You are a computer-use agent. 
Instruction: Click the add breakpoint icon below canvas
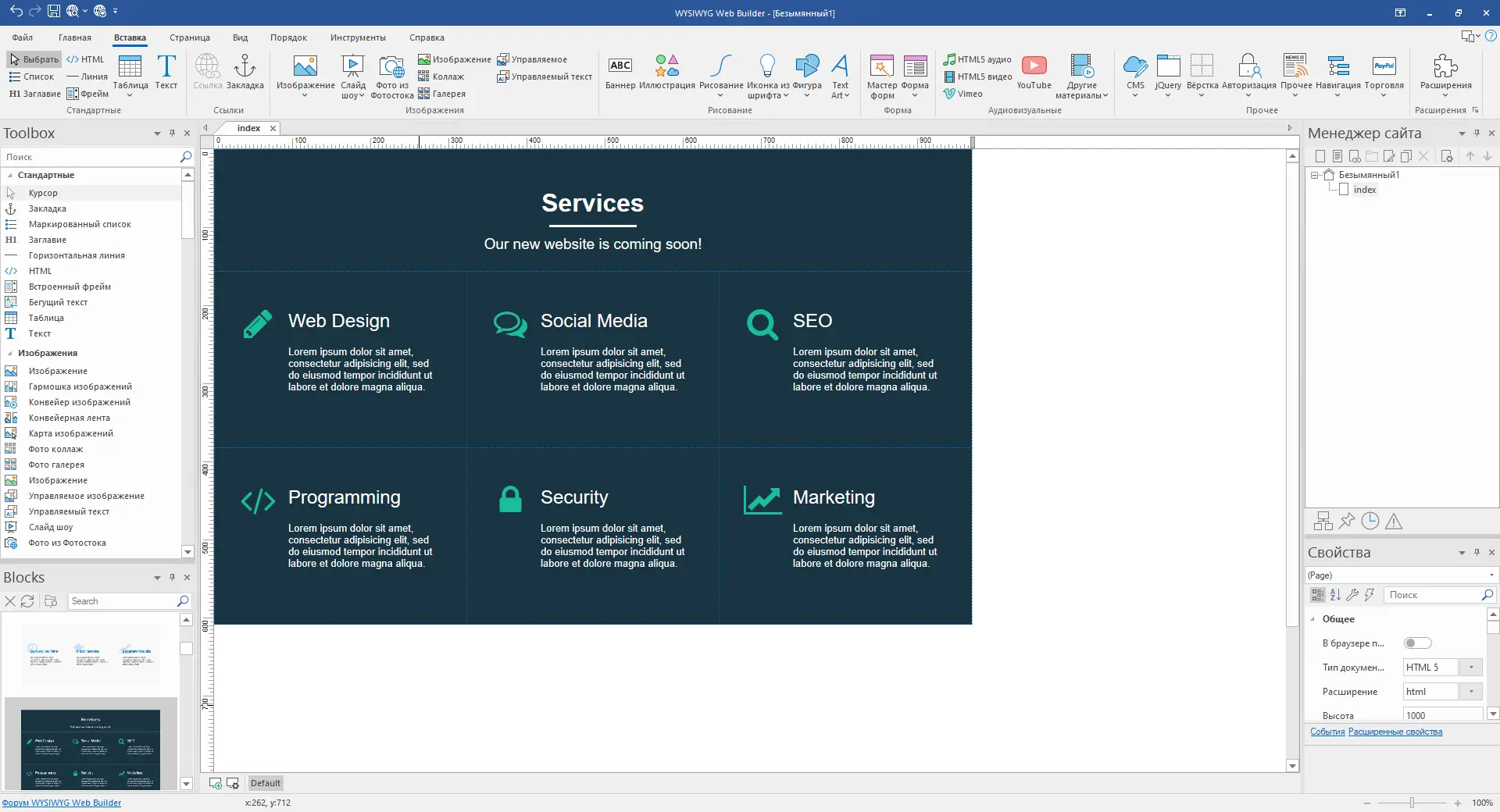(x=216, y=783)
